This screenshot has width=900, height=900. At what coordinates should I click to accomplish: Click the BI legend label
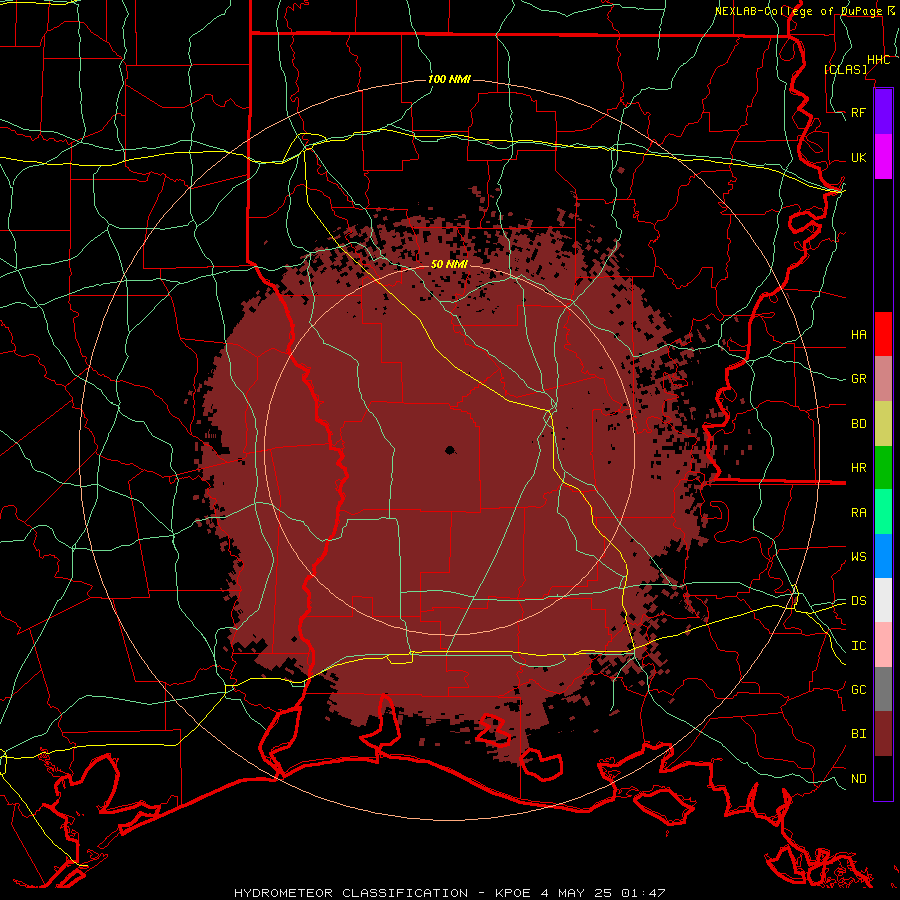coord(859,734)
